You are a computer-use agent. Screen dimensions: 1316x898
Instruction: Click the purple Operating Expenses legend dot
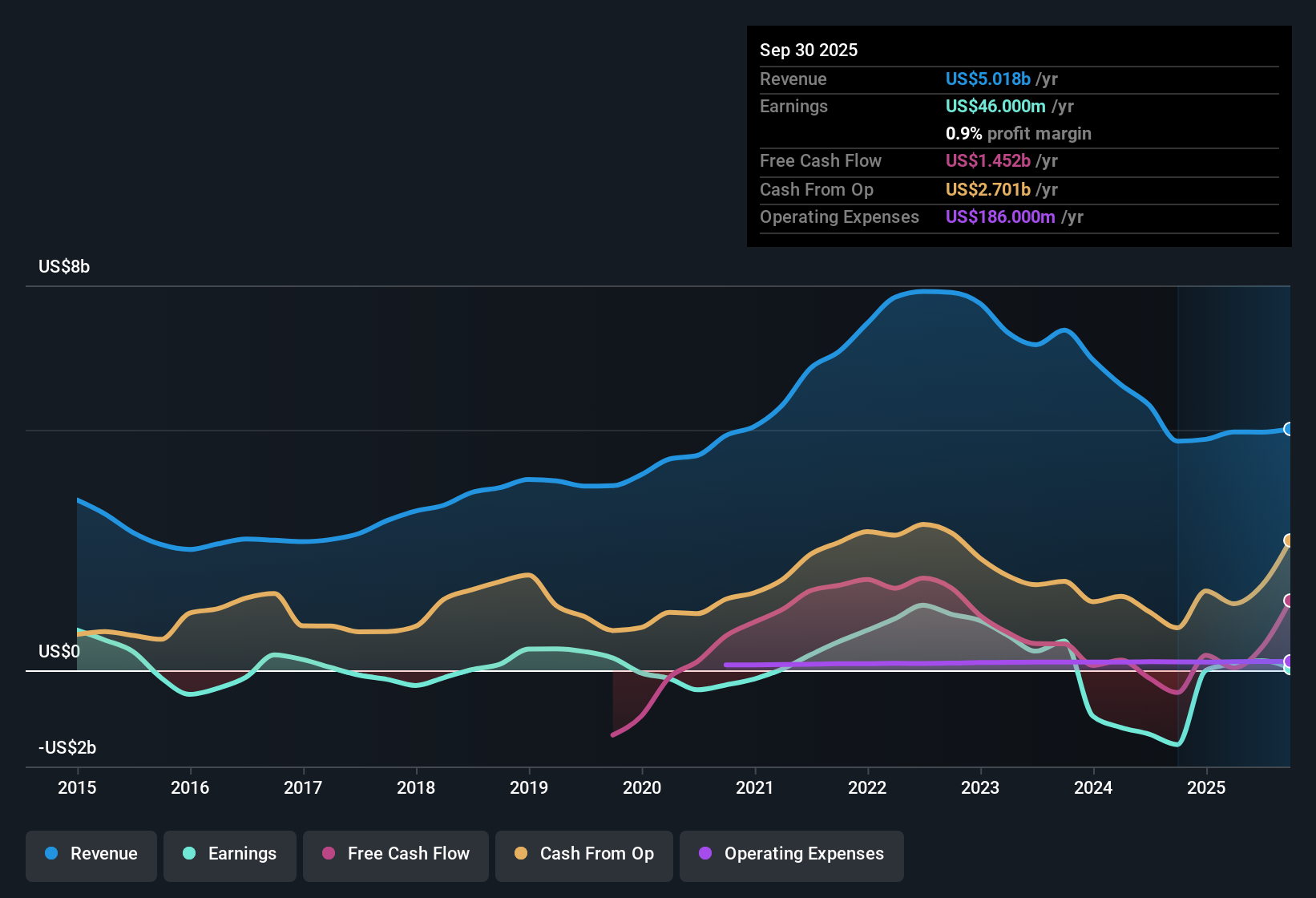coord(705,854)
